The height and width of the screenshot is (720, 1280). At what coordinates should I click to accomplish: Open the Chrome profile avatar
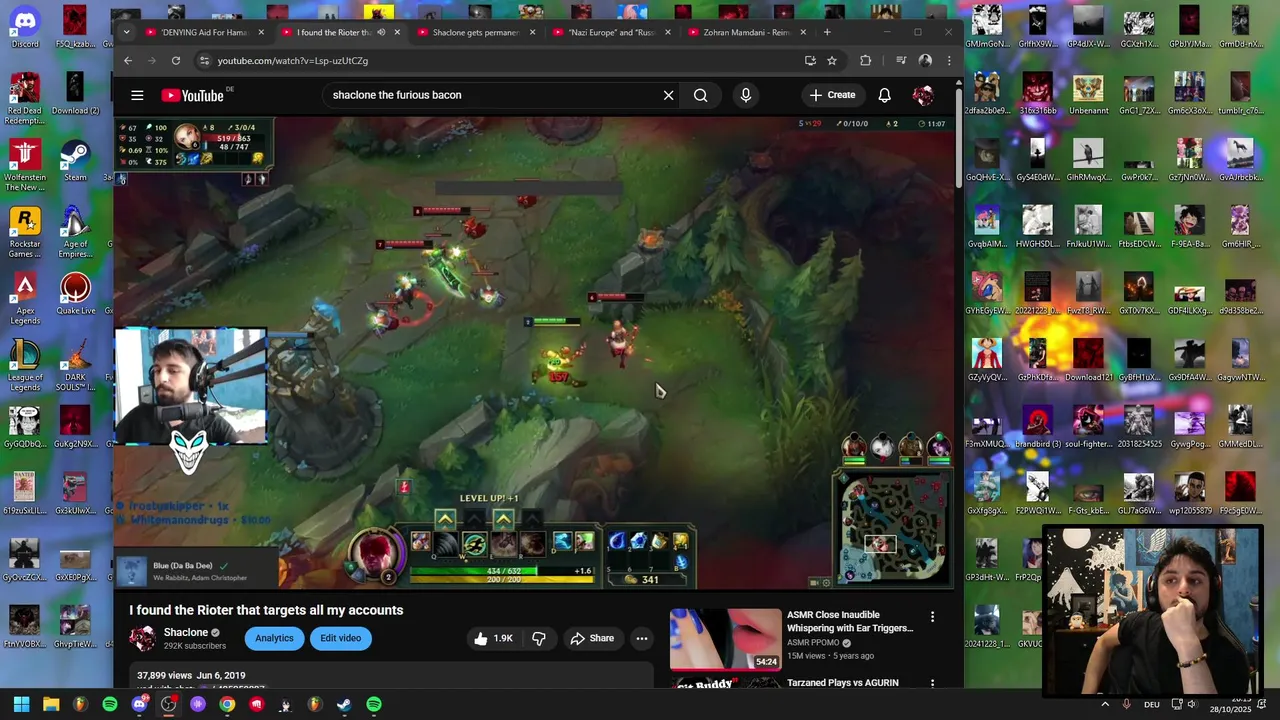[x=925, y=61]
